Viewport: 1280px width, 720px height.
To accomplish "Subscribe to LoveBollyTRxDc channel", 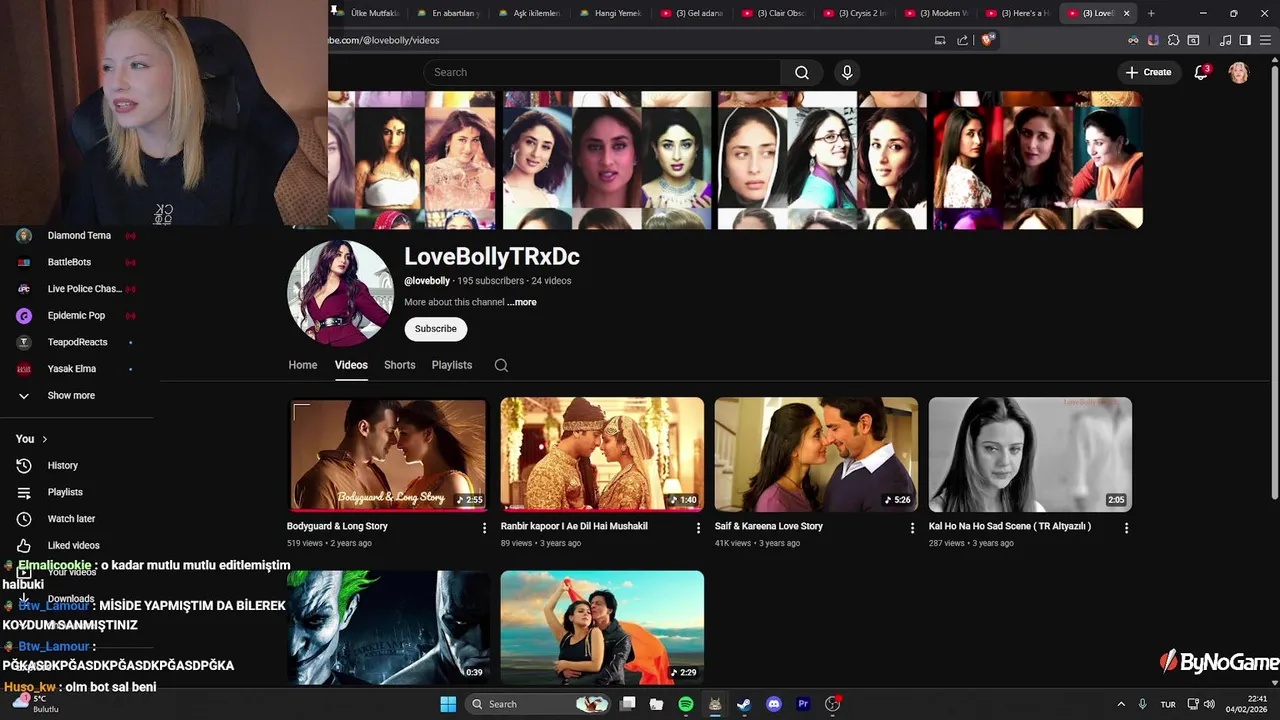I will (x=436, y=329).
